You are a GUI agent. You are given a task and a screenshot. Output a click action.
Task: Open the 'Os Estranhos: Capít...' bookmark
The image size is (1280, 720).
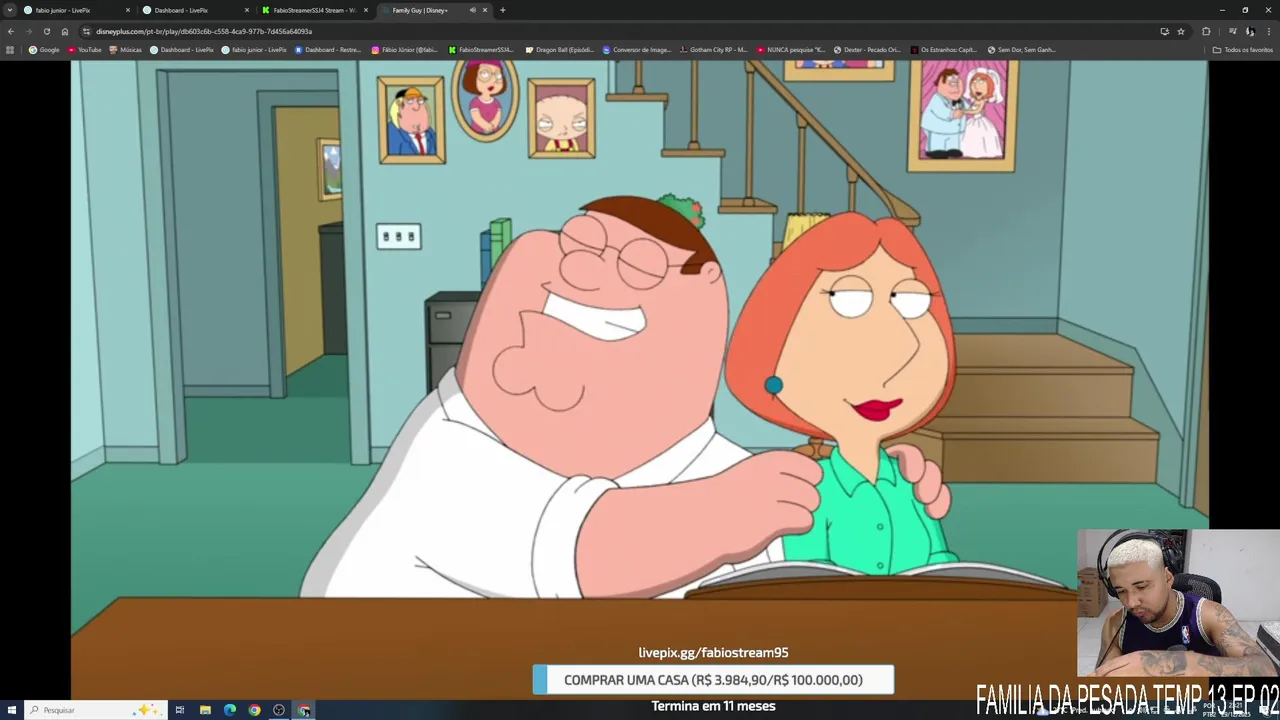click(944, 49)
